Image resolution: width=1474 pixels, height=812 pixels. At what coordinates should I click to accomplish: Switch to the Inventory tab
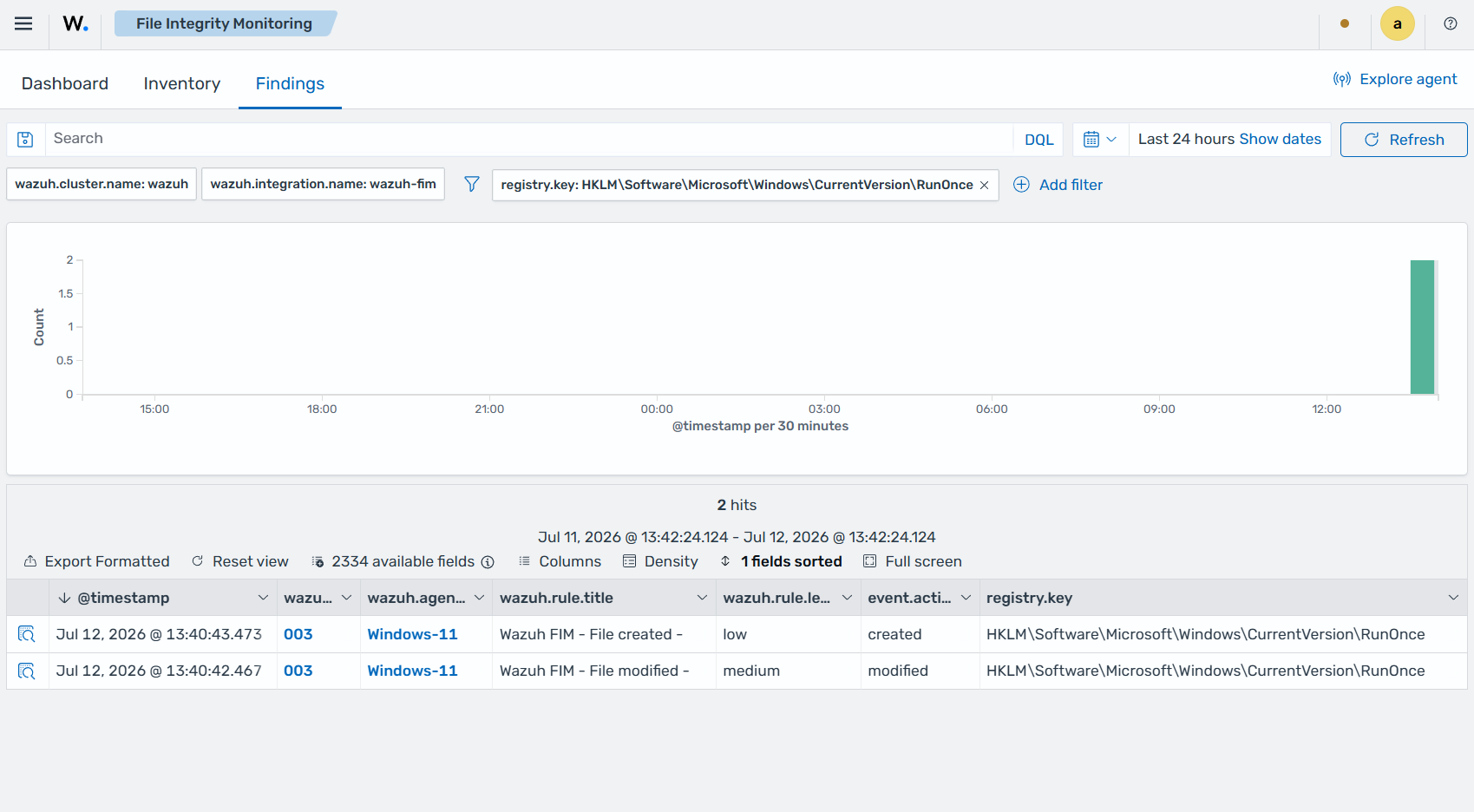pos(182,83)
